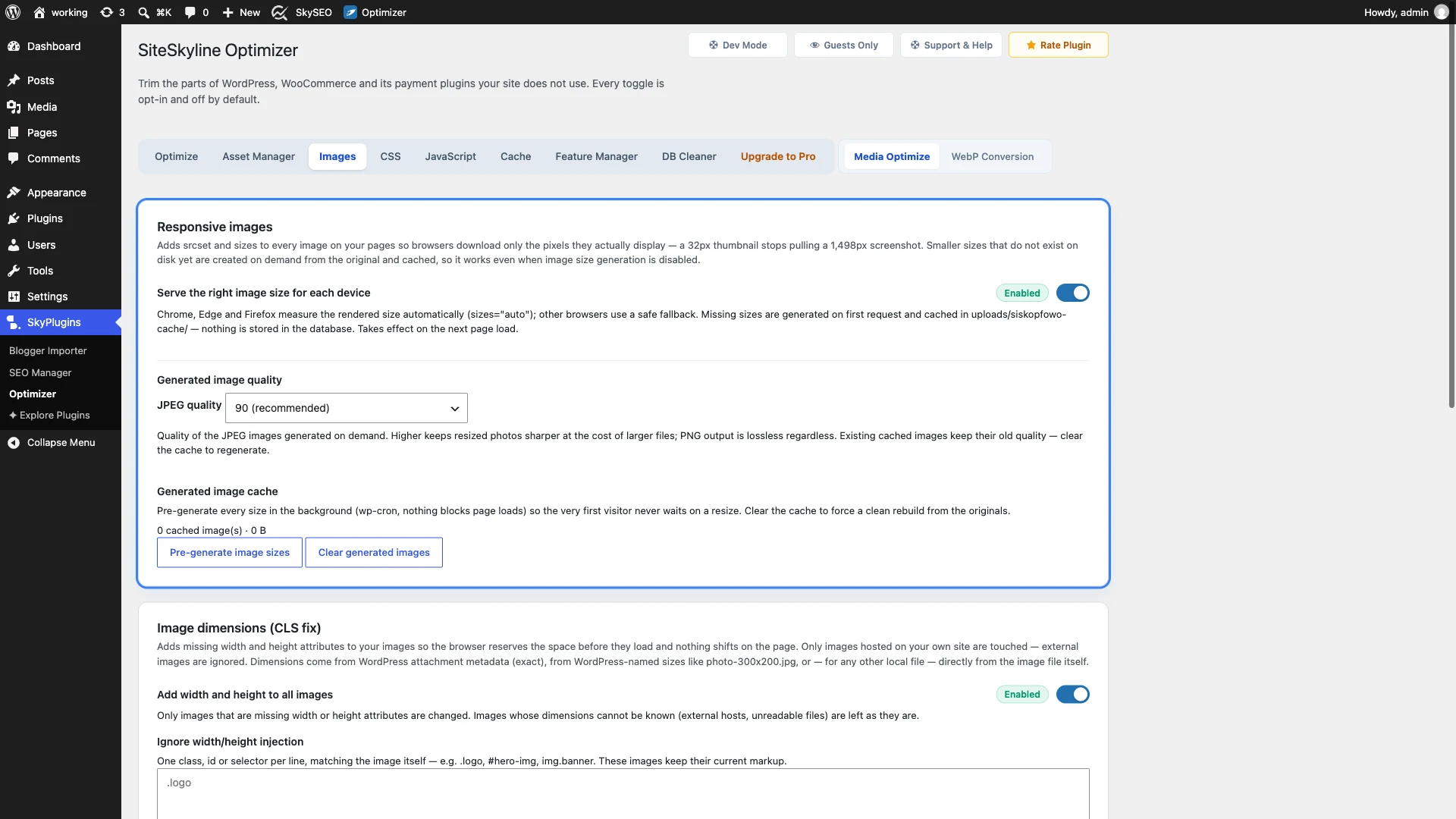The height and width of the screenshot is (819, 1456).
Task: Click the Settings icon in sidebar
Action: pos(14,297)
